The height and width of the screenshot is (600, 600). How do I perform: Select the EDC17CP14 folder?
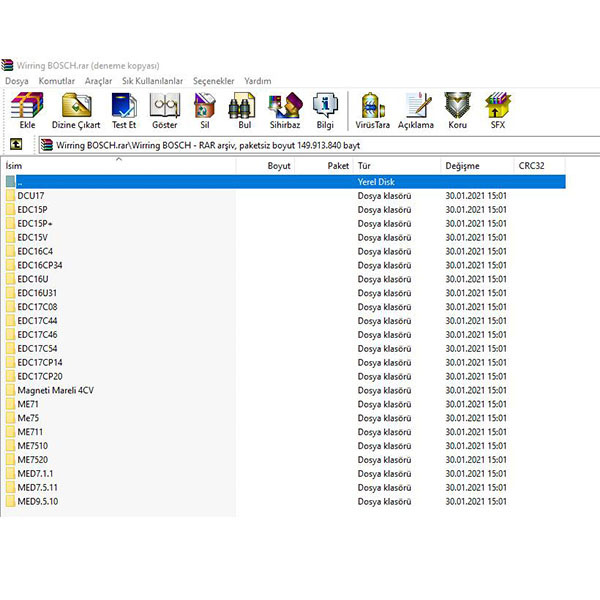(40, 362)
